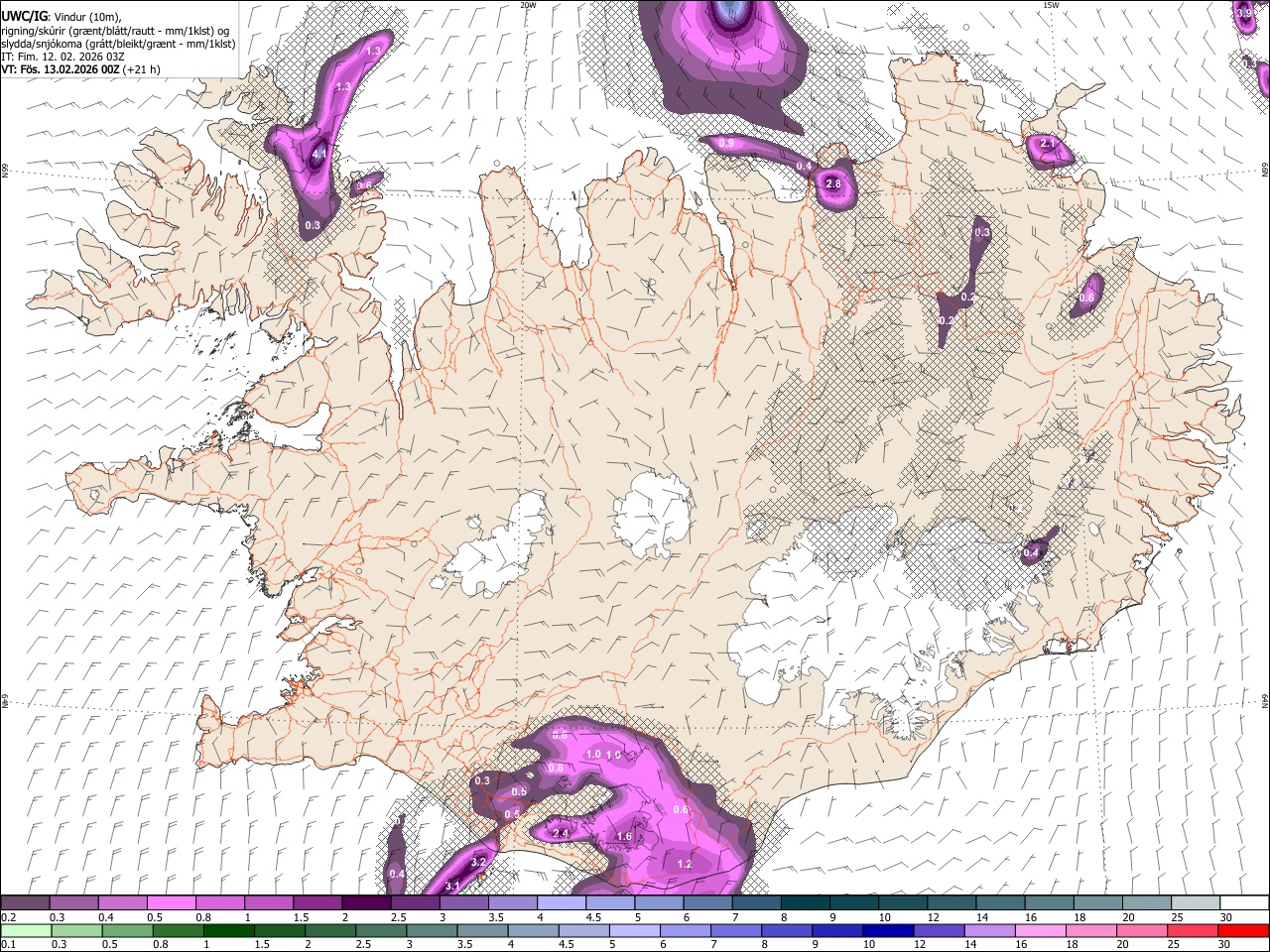
Task: Select the 2.4 precipitation value in the south
Action: coord(561,833)
